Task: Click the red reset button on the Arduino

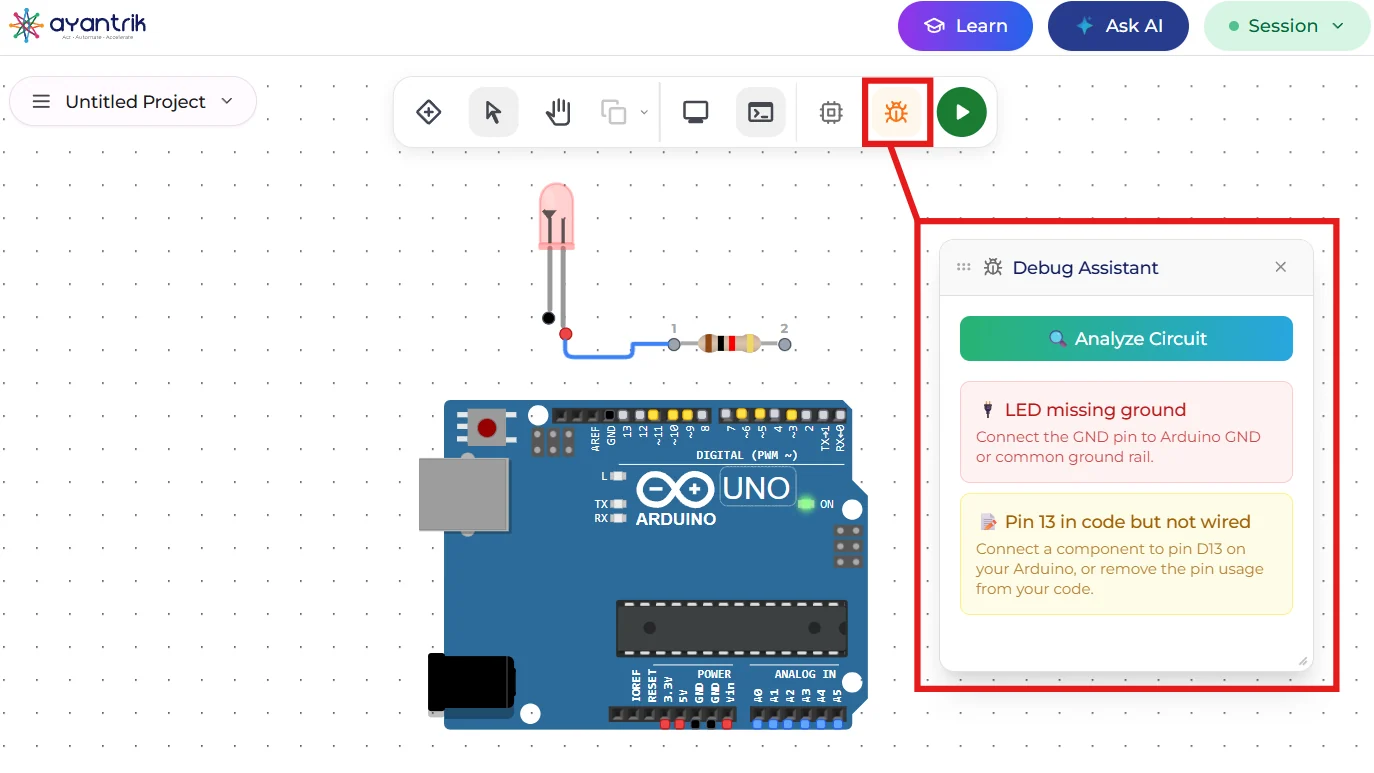Action: pyautogui.click(x=487, y=429)
